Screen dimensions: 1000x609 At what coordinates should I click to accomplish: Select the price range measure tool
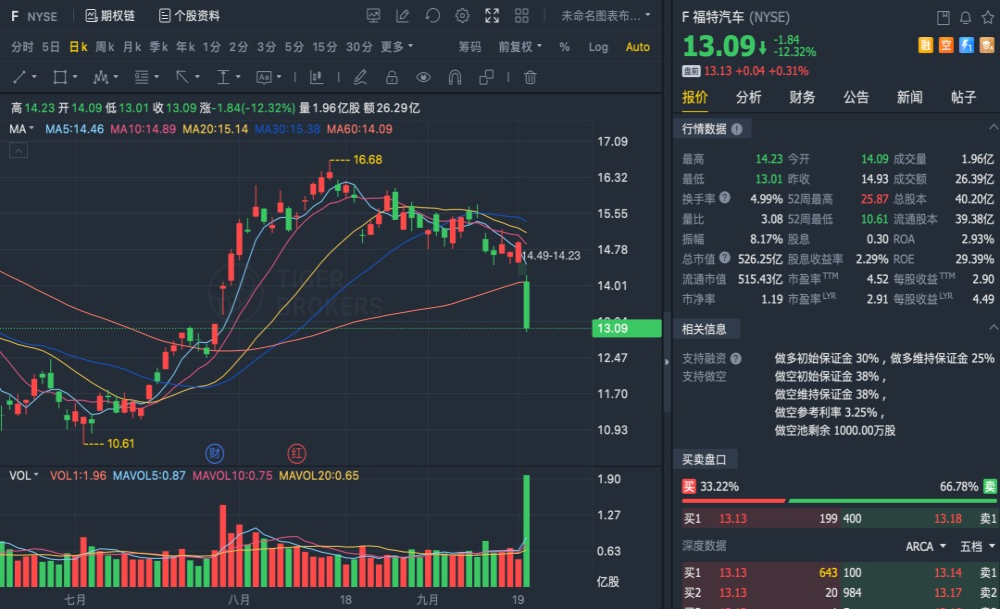point(223,77)
